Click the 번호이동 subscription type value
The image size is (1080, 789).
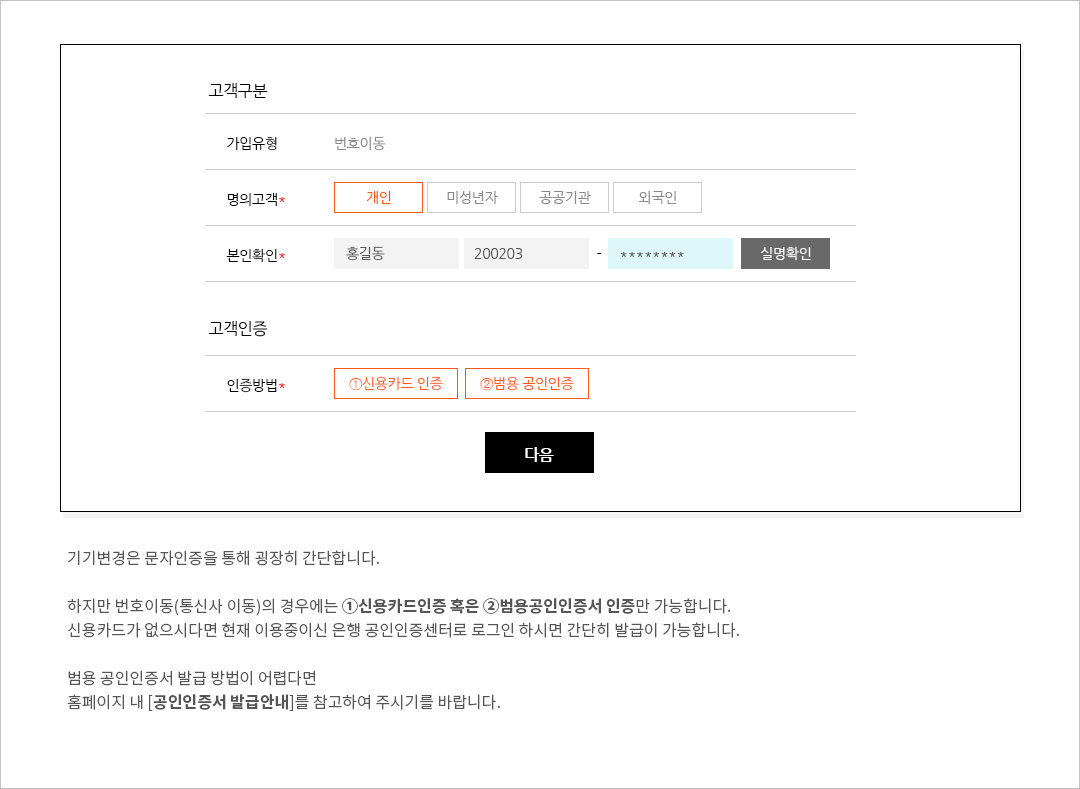(x=360, y=143)
